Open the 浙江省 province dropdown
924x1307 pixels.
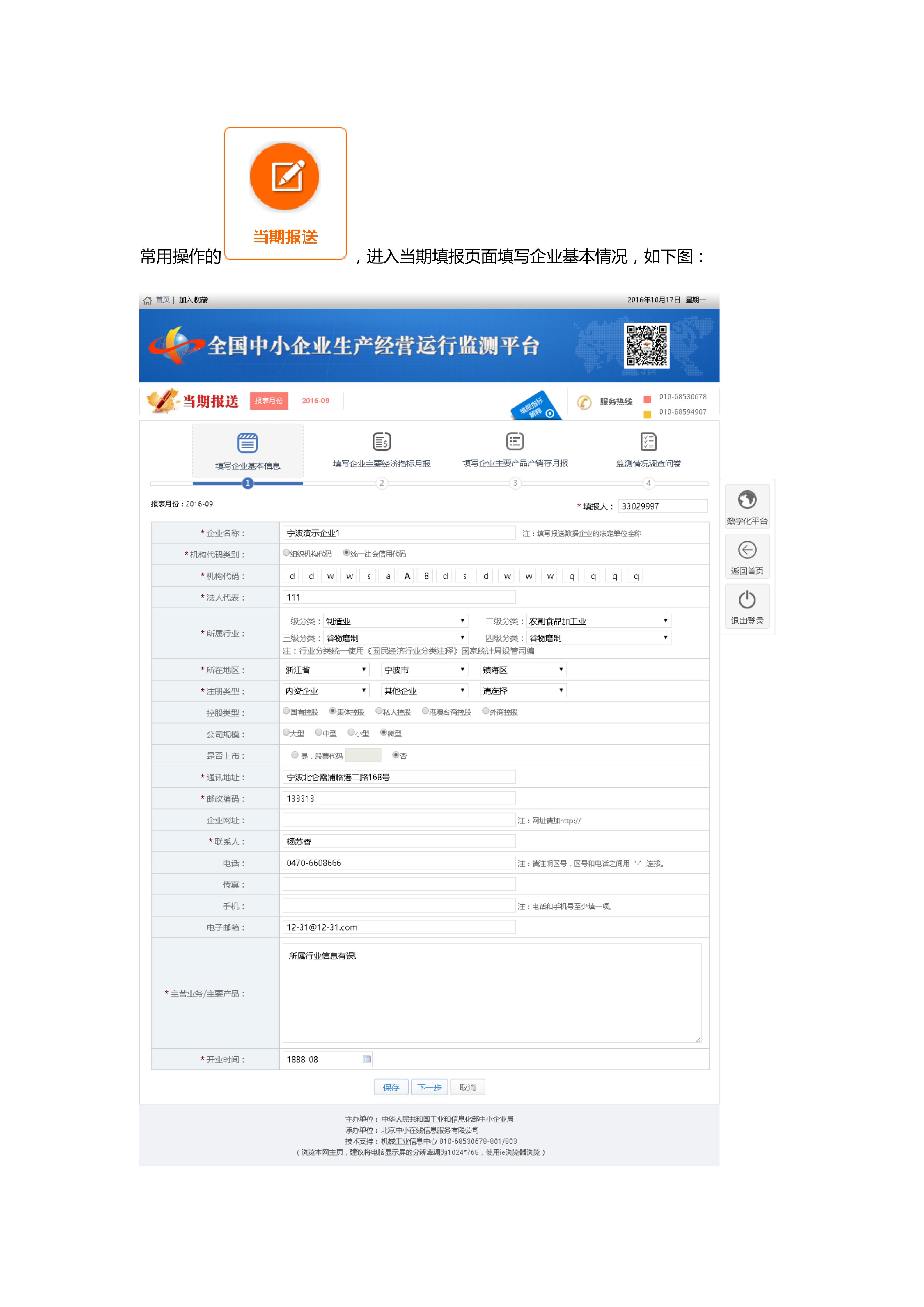(325, 670)
